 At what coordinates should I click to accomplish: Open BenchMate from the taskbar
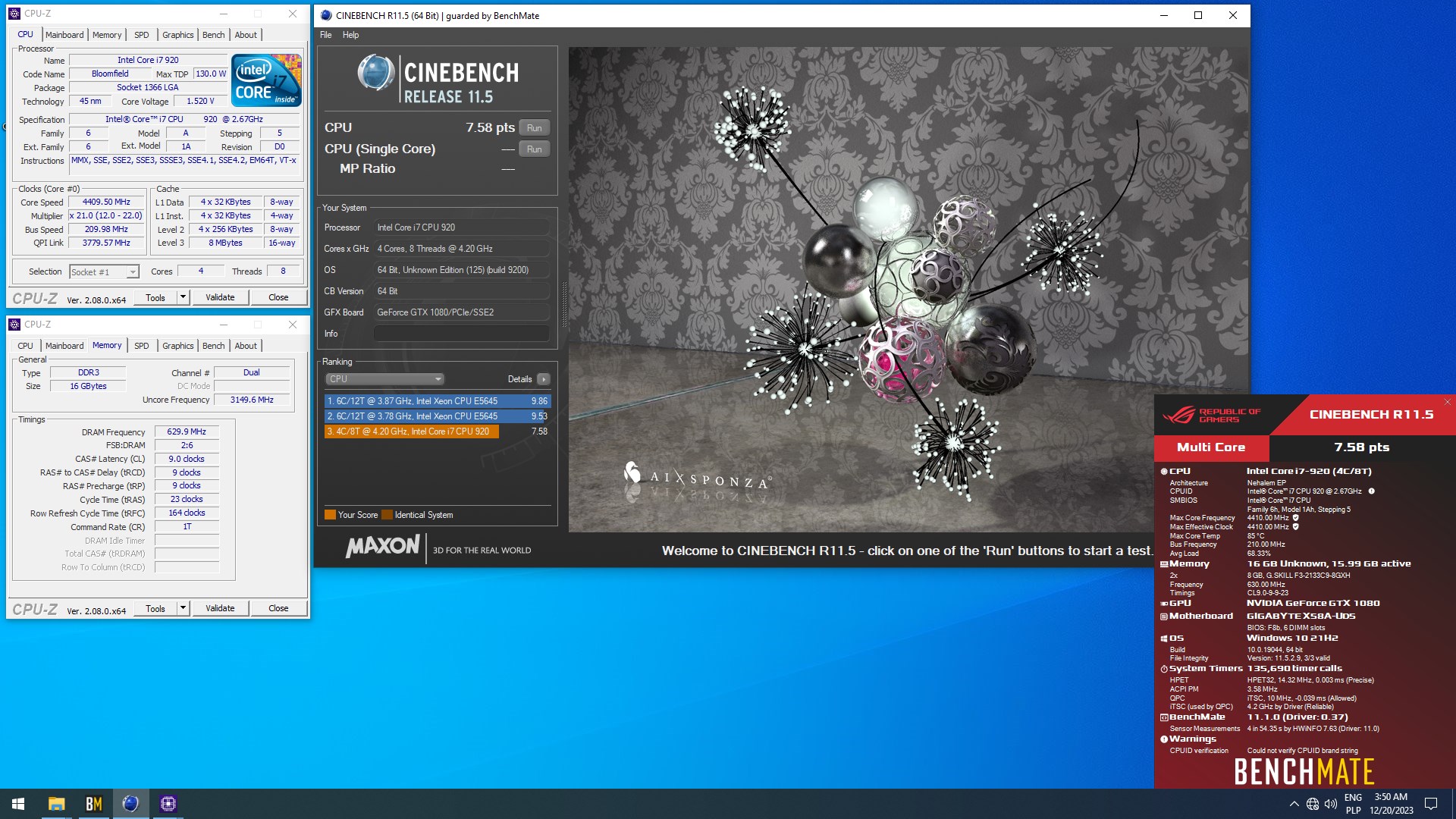tap(93, 804)
